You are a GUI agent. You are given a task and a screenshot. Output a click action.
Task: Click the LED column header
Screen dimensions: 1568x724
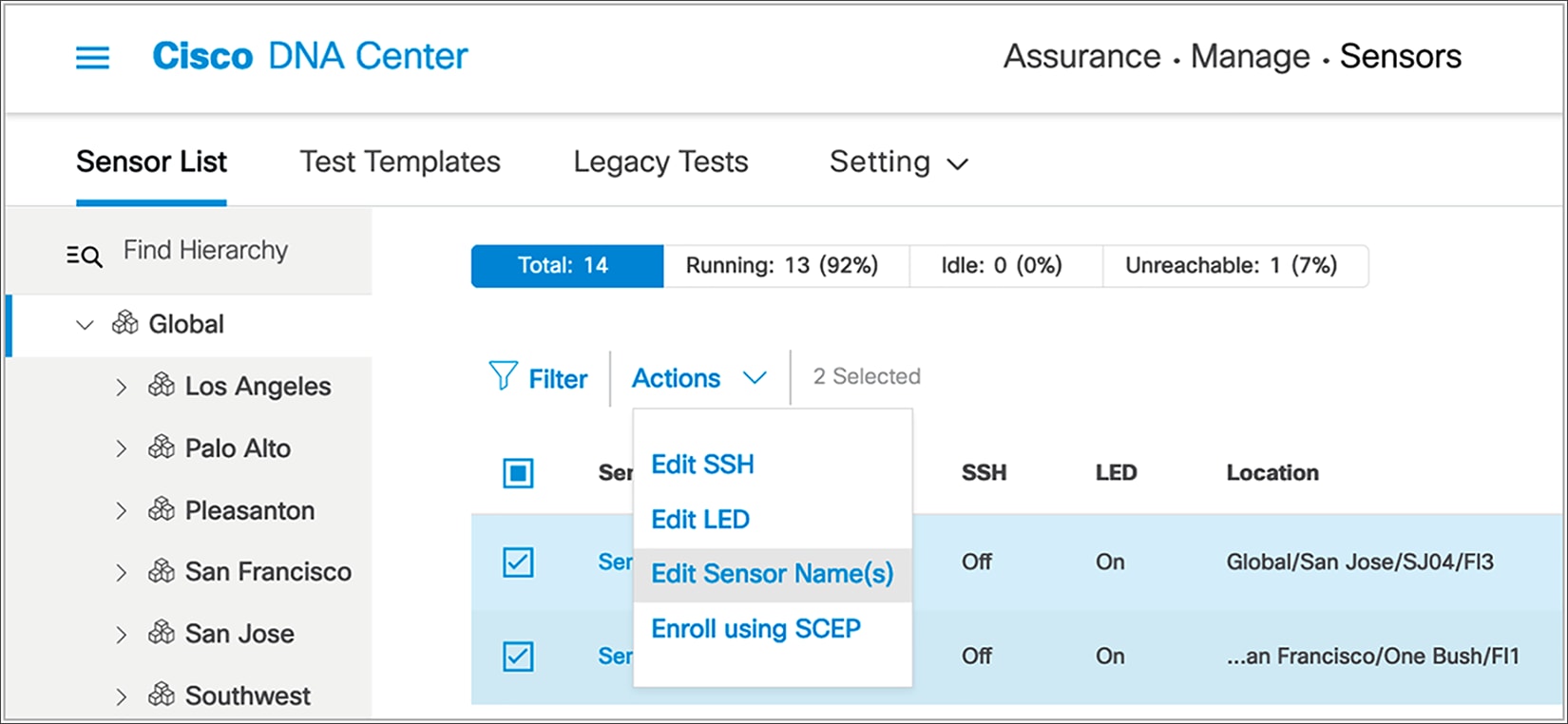[1116, 473]
